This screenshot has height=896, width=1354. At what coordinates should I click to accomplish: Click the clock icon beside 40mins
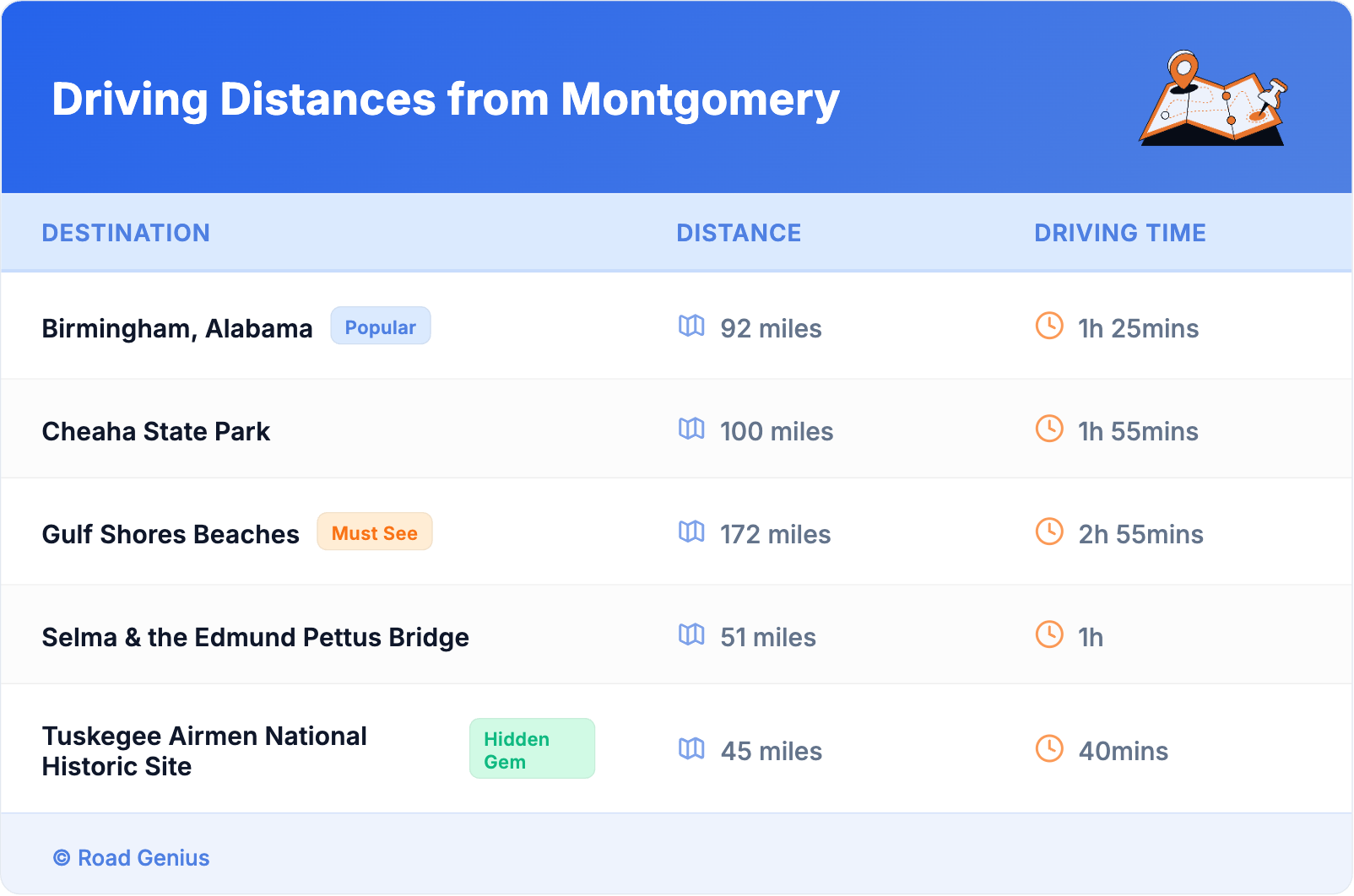[1049, 748]
